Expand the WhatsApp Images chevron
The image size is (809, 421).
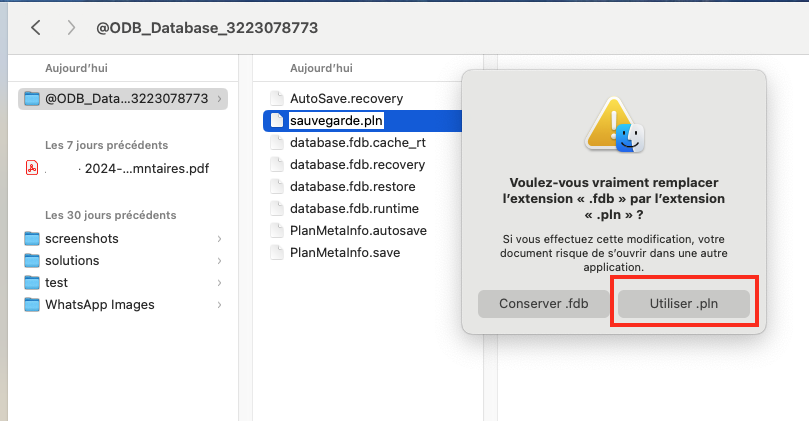click(219, 305)
